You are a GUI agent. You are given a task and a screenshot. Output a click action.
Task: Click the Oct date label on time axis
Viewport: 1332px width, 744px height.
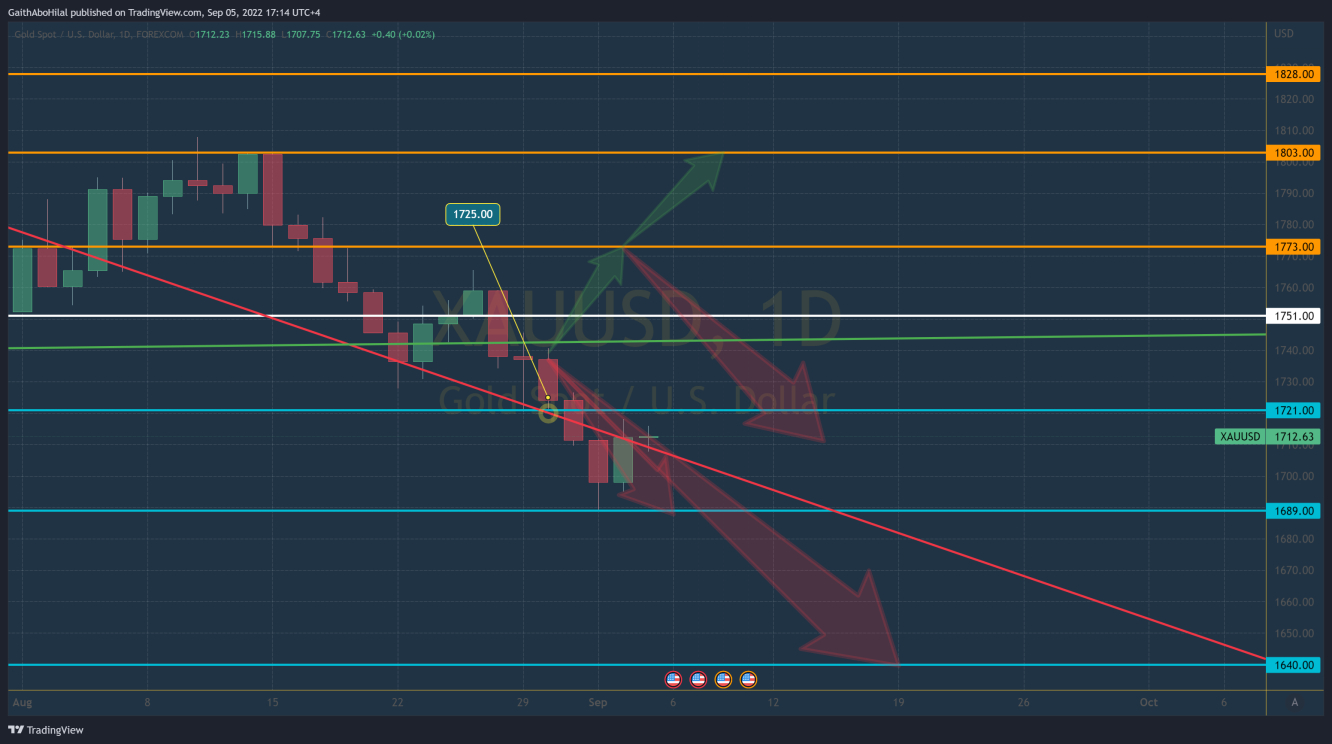(x=1149, y=702)
